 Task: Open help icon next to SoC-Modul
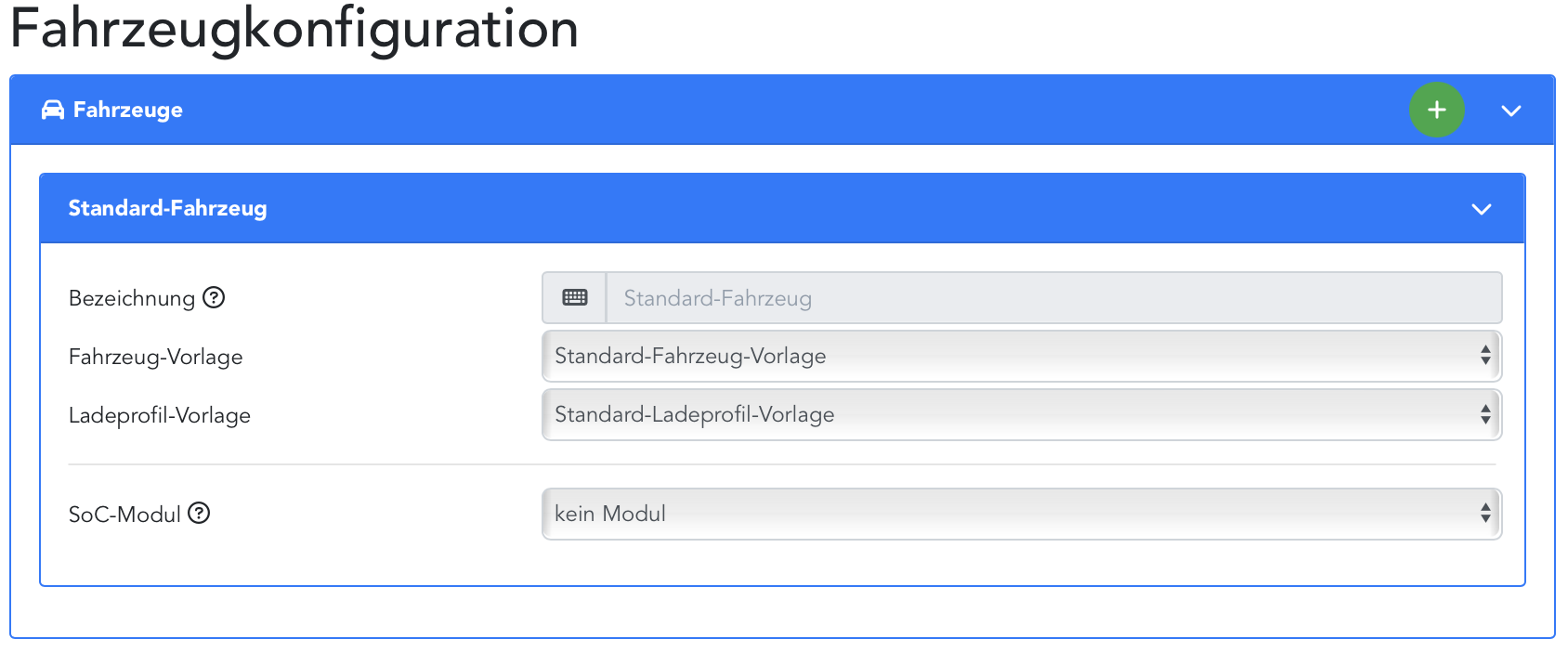199,513
